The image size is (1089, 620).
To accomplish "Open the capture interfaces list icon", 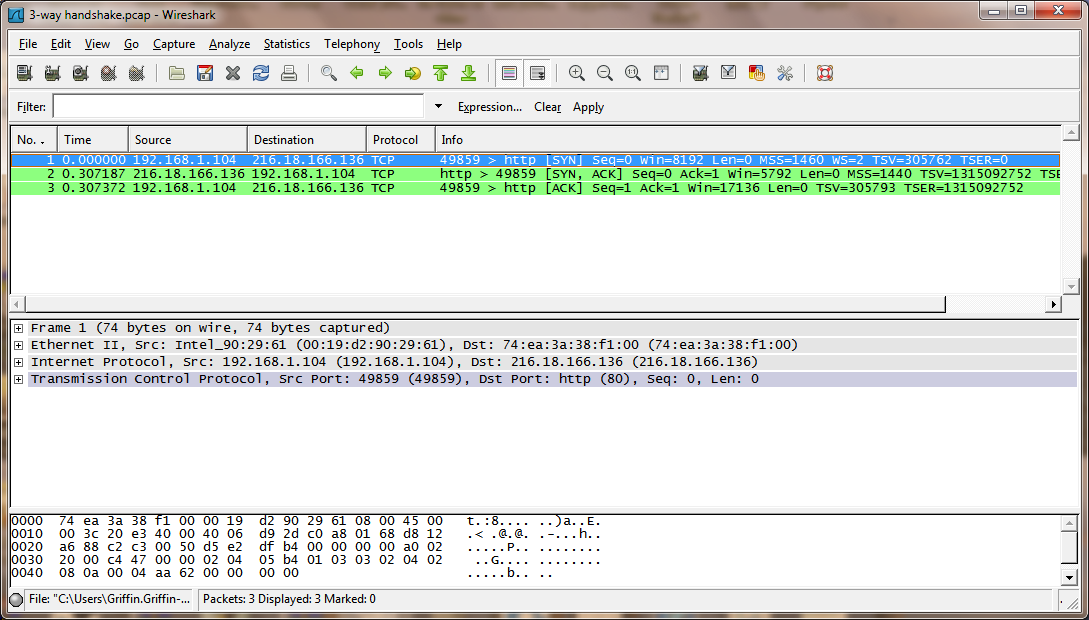I will [25, 73].
